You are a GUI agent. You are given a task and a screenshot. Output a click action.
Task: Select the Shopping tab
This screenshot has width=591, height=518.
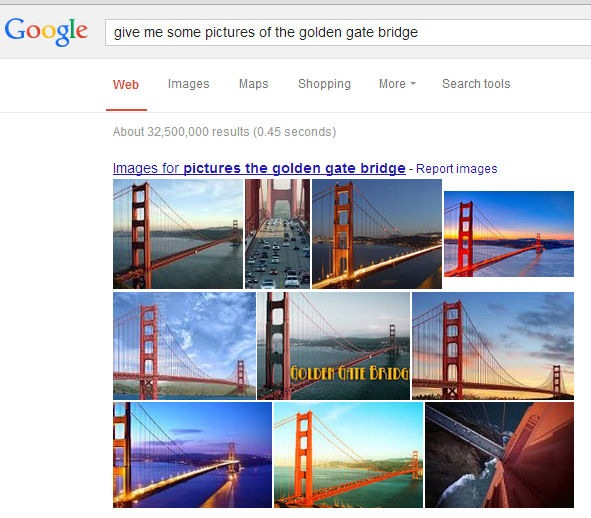tap(324, 84)
